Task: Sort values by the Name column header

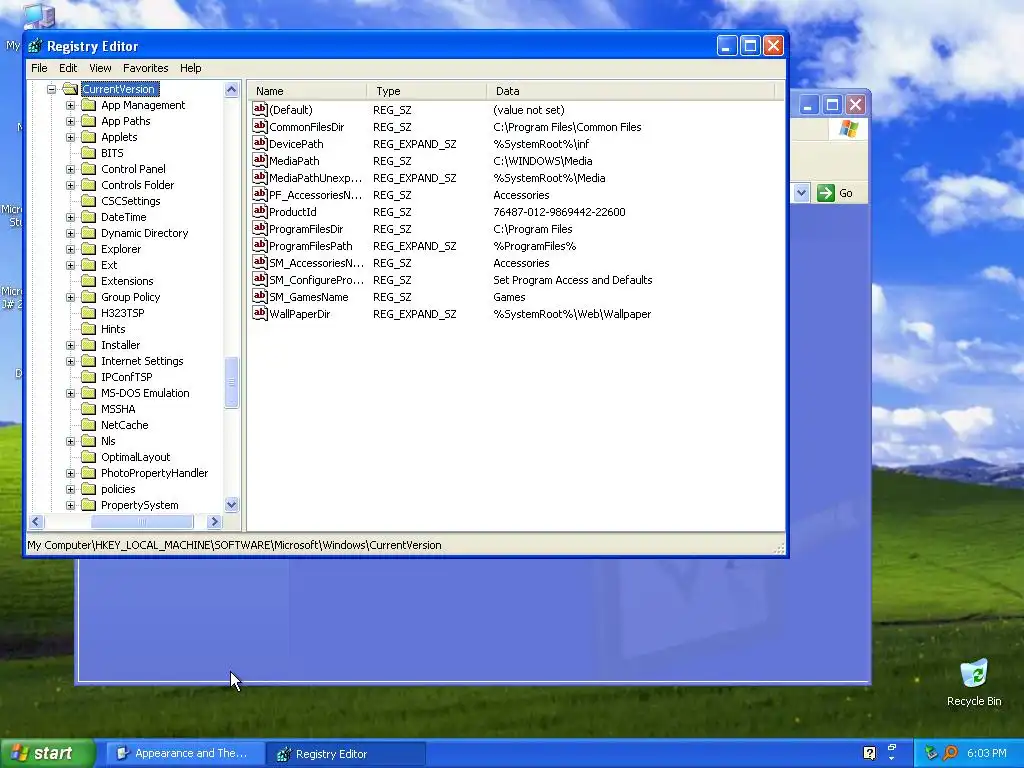Action: tap(307, 91)
